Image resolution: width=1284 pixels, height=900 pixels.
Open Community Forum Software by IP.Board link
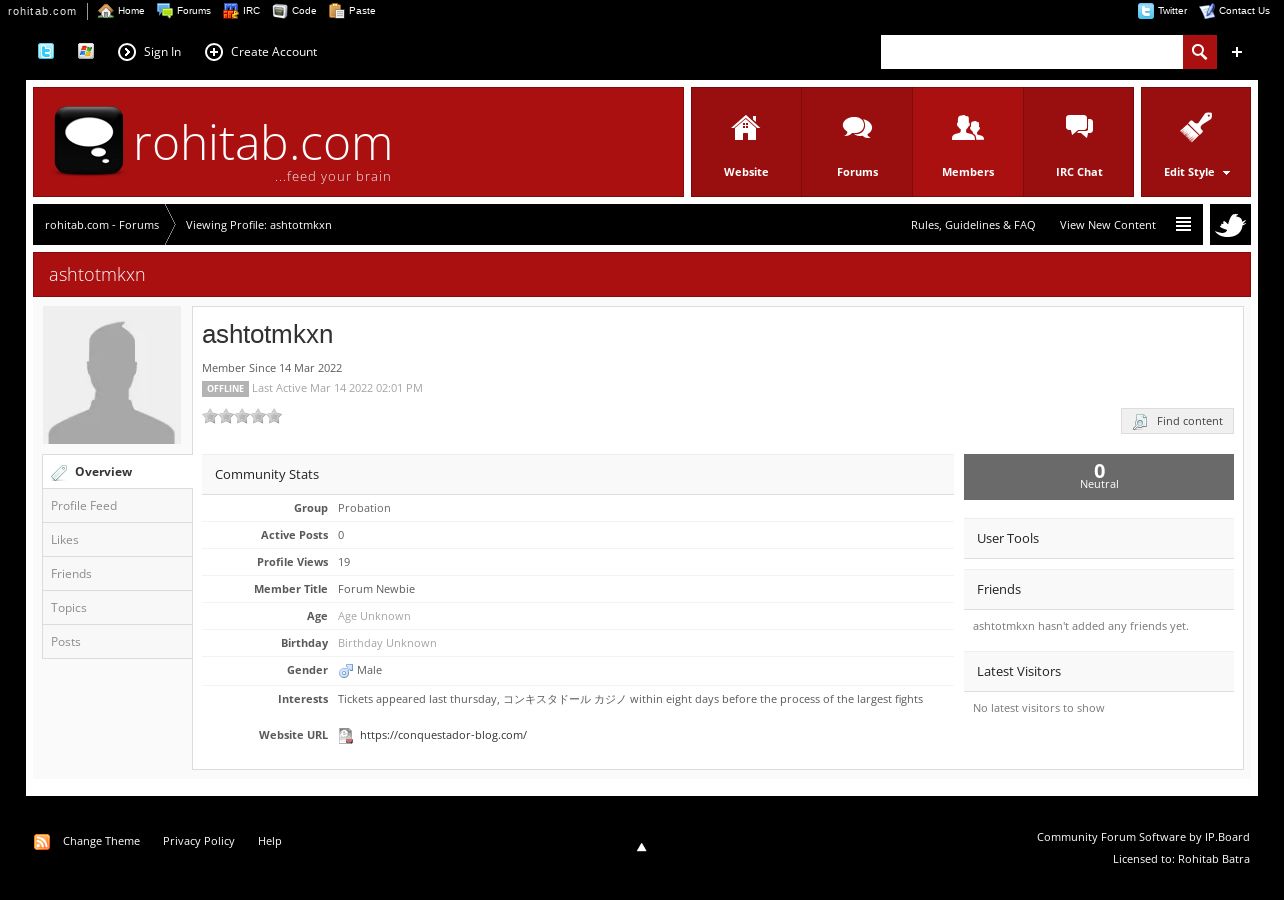[1143, 837]
